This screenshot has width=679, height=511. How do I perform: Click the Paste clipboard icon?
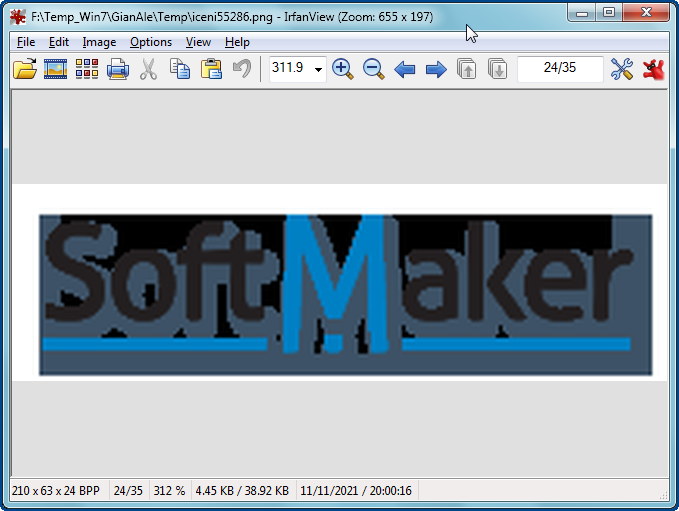pos(211,69)
